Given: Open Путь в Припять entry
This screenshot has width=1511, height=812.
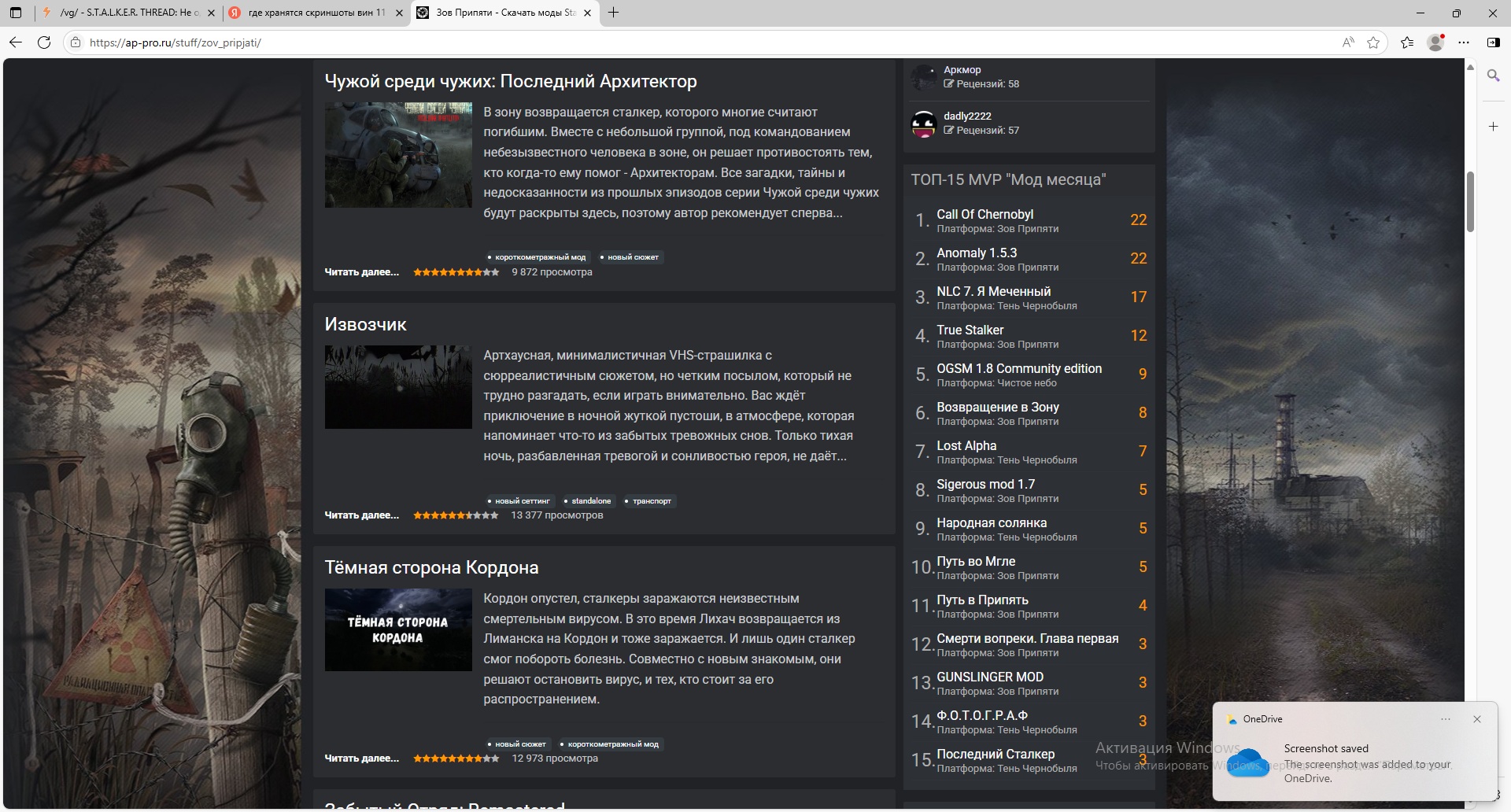Looking at the screenshot, I should point(983,600).
